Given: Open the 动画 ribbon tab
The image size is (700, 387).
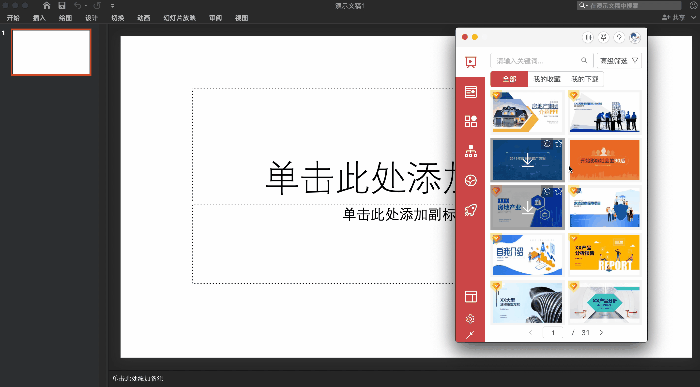Looking at the screenshot, I should pos(143,18).
